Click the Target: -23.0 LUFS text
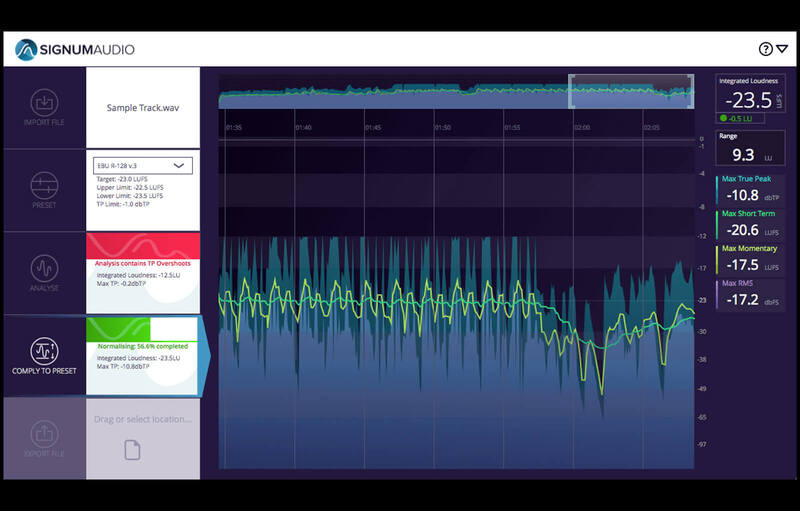800x511 pixels. (122, 180)
